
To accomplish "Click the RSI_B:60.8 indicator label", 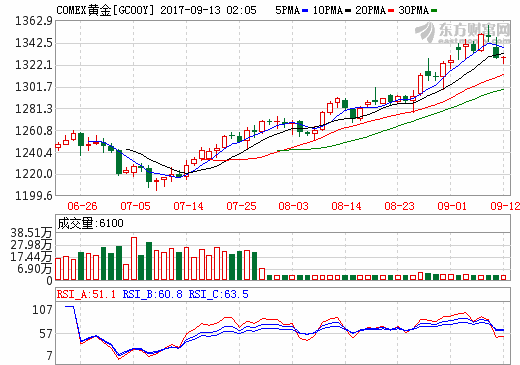I will pyautogui.click(x=152, y=294).
